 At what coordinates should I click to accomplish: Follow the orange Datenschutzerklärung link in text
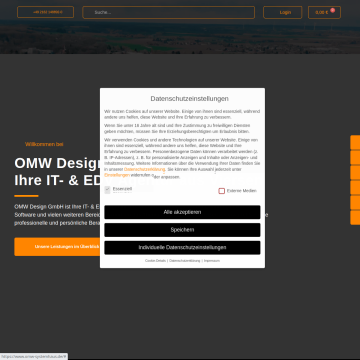144,169
